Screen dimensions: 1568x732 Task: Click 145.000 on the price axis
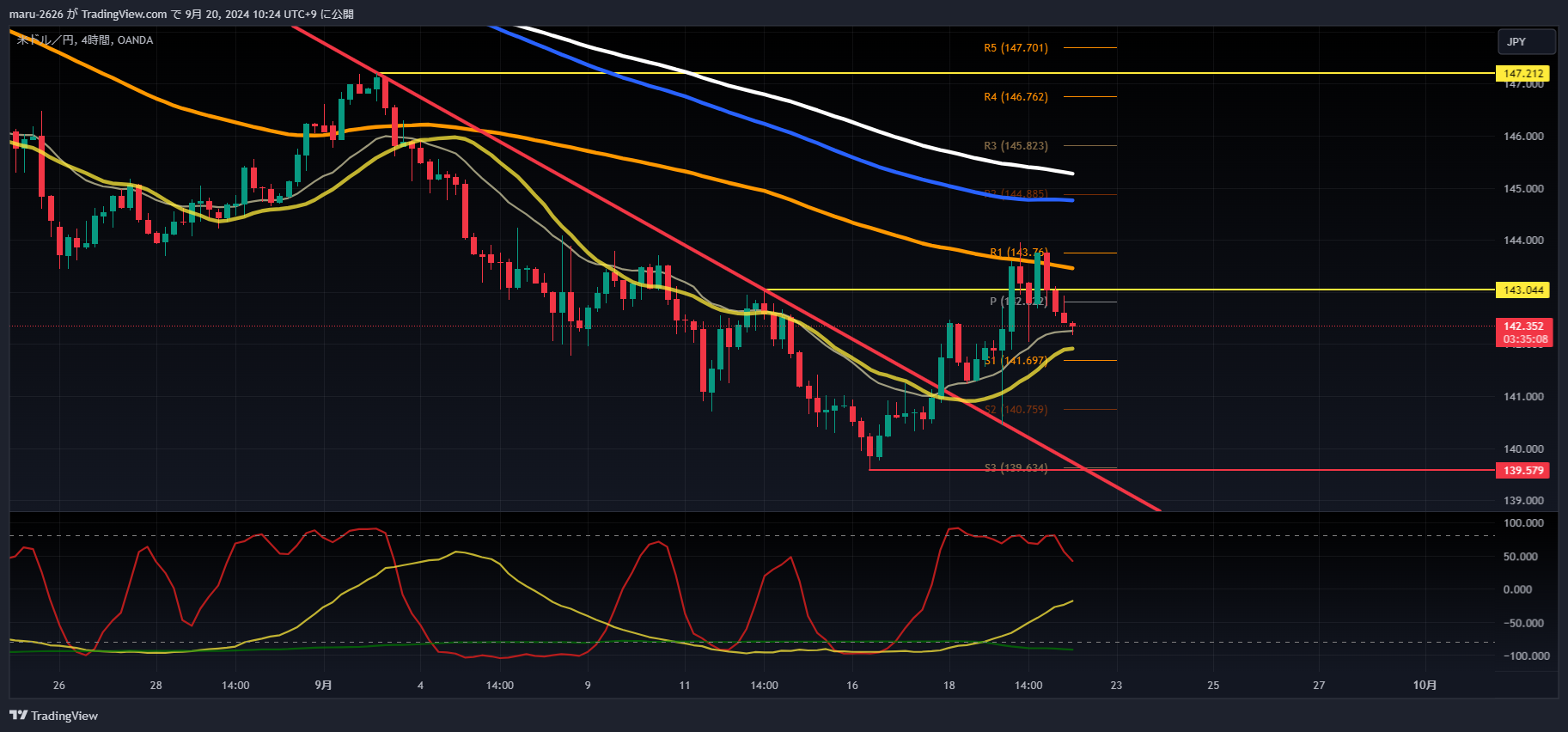[x=1523, y=189]
